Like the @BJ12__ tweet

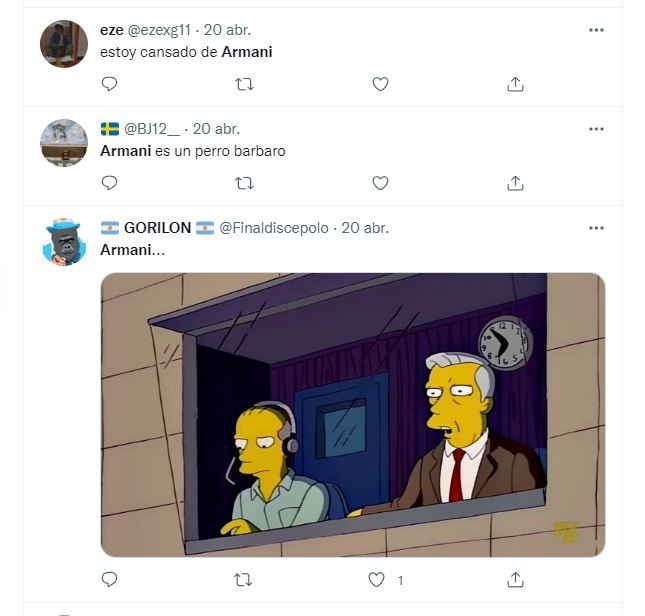380,183
